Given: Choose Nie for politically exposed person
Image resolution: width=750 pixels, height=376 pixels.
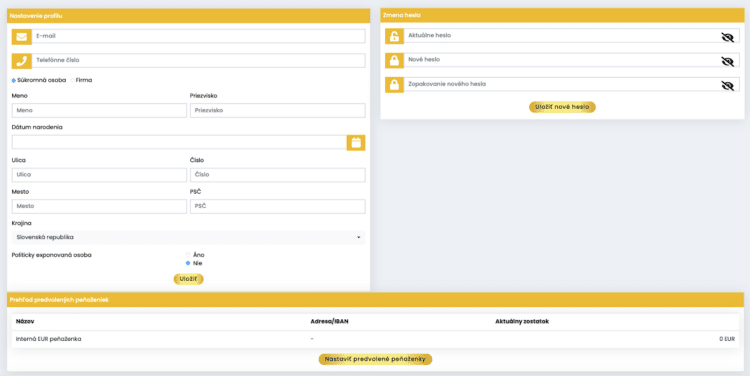Looking at the screenshot, I should (188, 263).
